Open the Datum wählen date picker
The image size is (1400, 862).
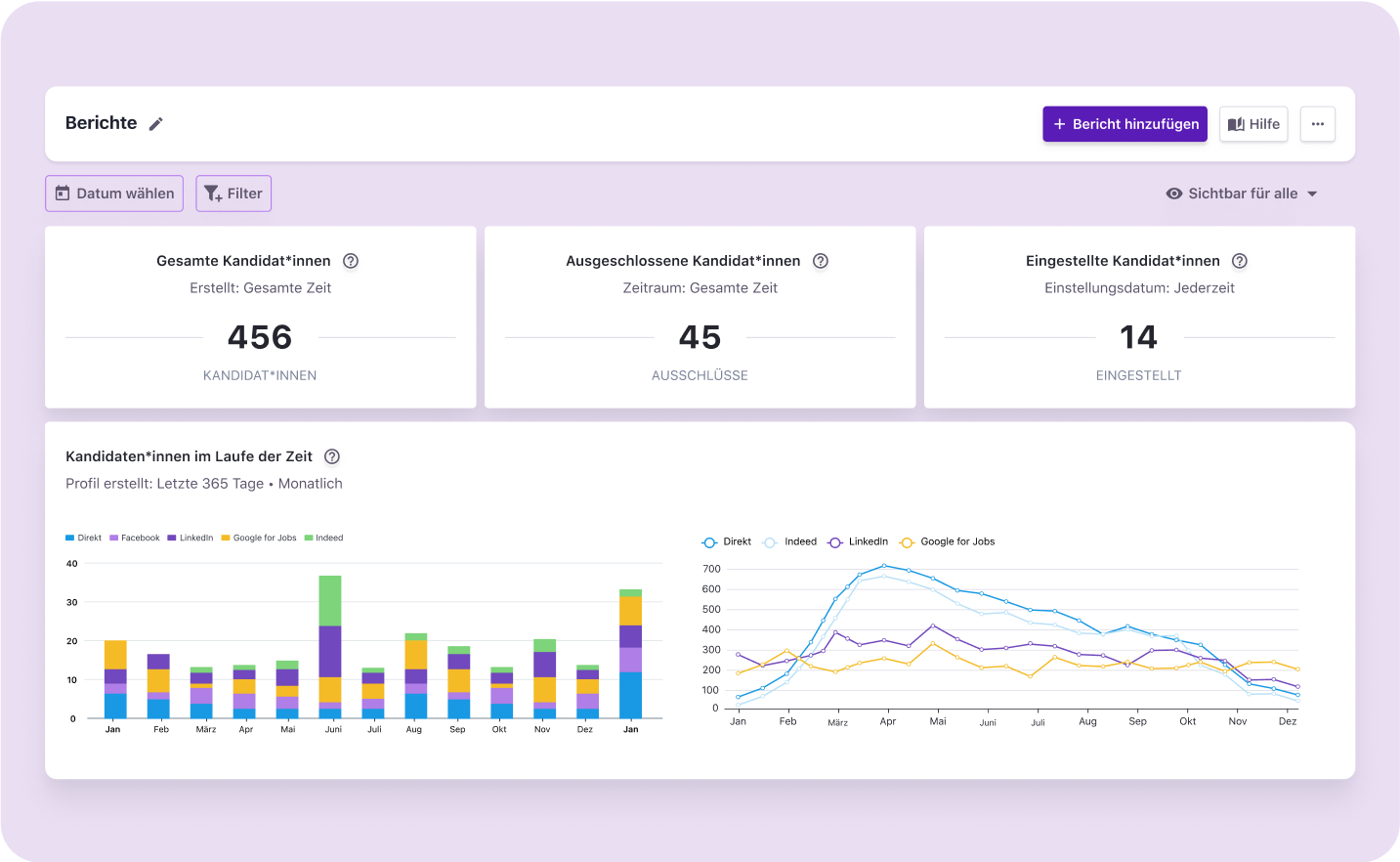[113, 193]
